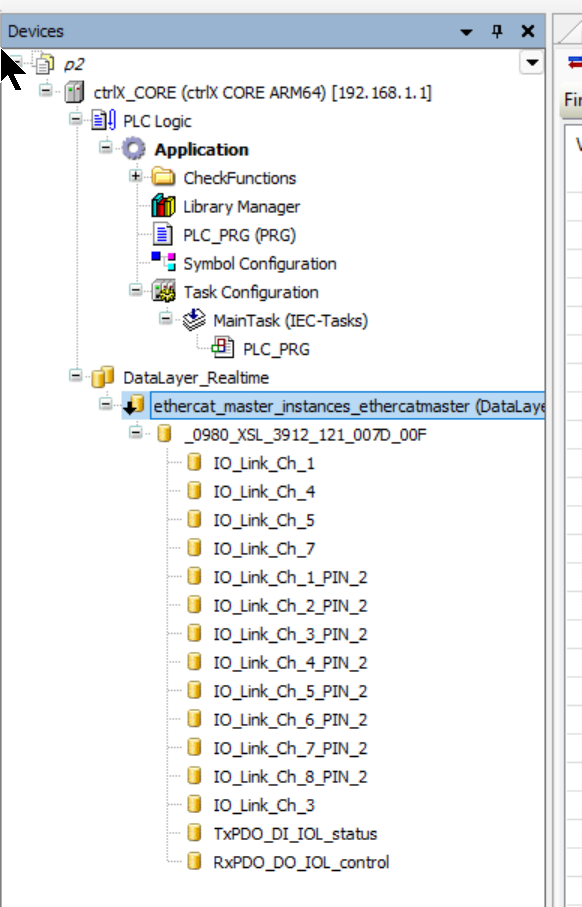This screenshot has width=582, height=907.
Task: Select _0980_XSL_3912_121_007D_00F entry
Action: click(x=305, y=434)
